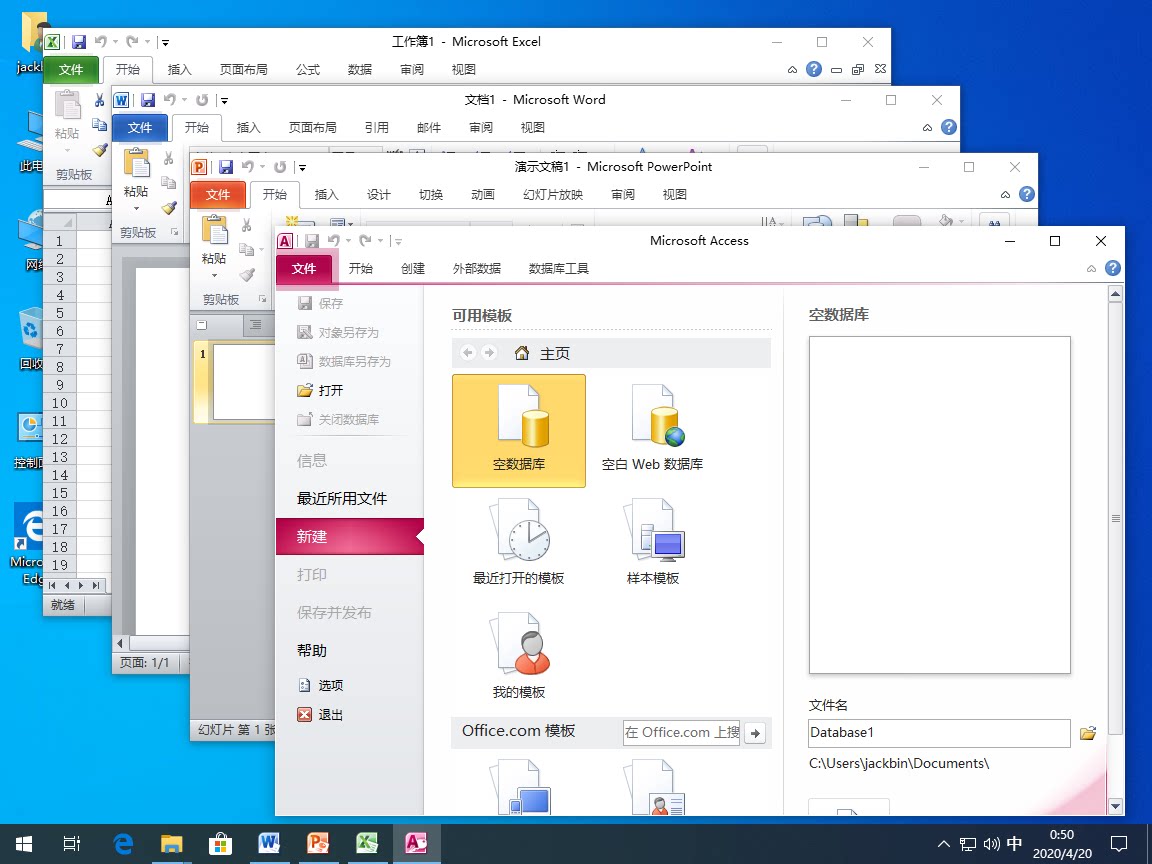The width and height of the screenshot is (1152, 864).
Task: Click the PowerPoint icon in the taskbar
Action: [318, 843]
